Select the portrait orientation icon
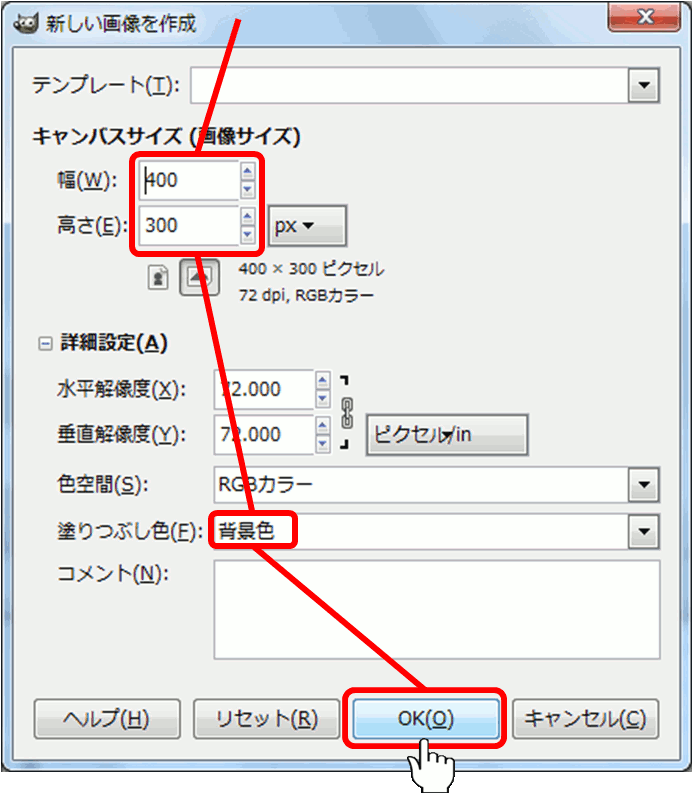The height and width of the screenshot is (794, 693). [x=158, y=277]
